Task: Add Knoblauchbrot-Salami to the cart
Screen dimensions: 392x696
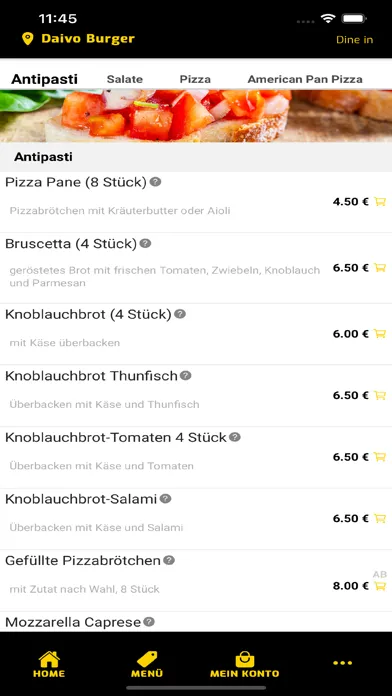Action: click(380, 518)
